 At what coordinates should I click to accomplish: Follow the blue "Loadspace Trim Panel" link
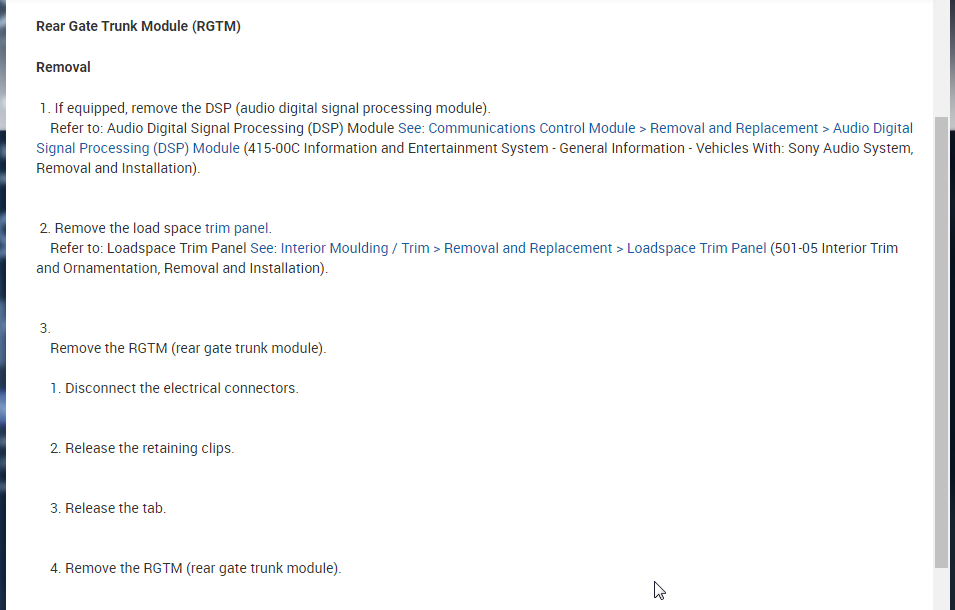point(696,248)
